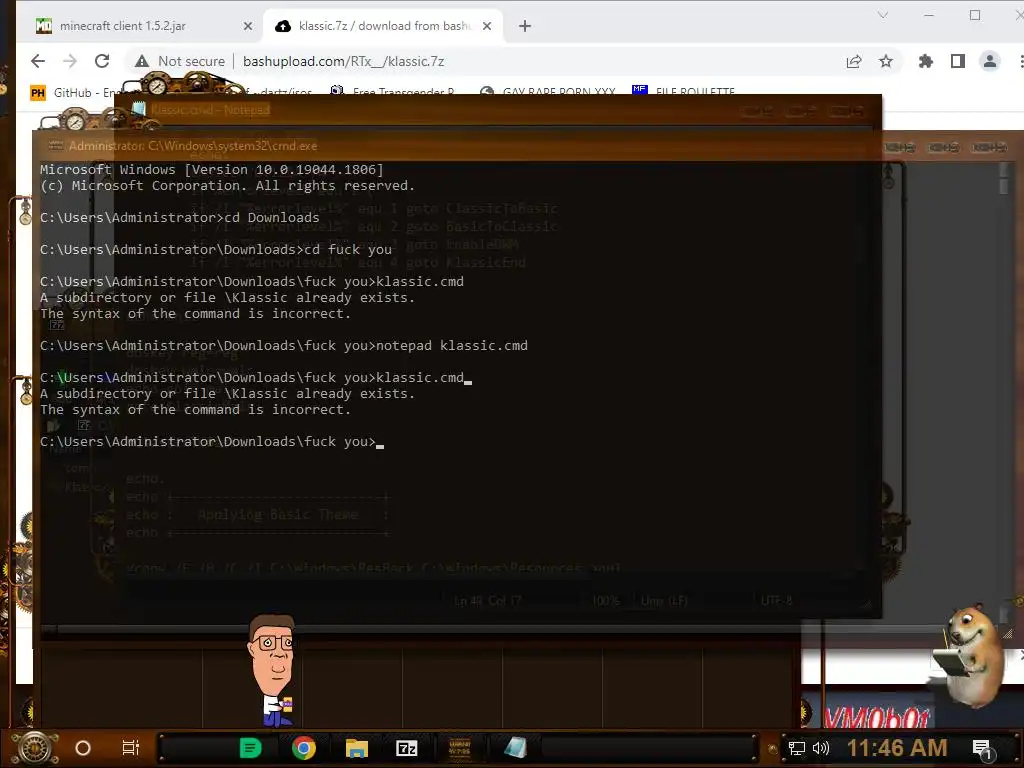Open the FILE ROULETTE bookmark

pos(683,90)
